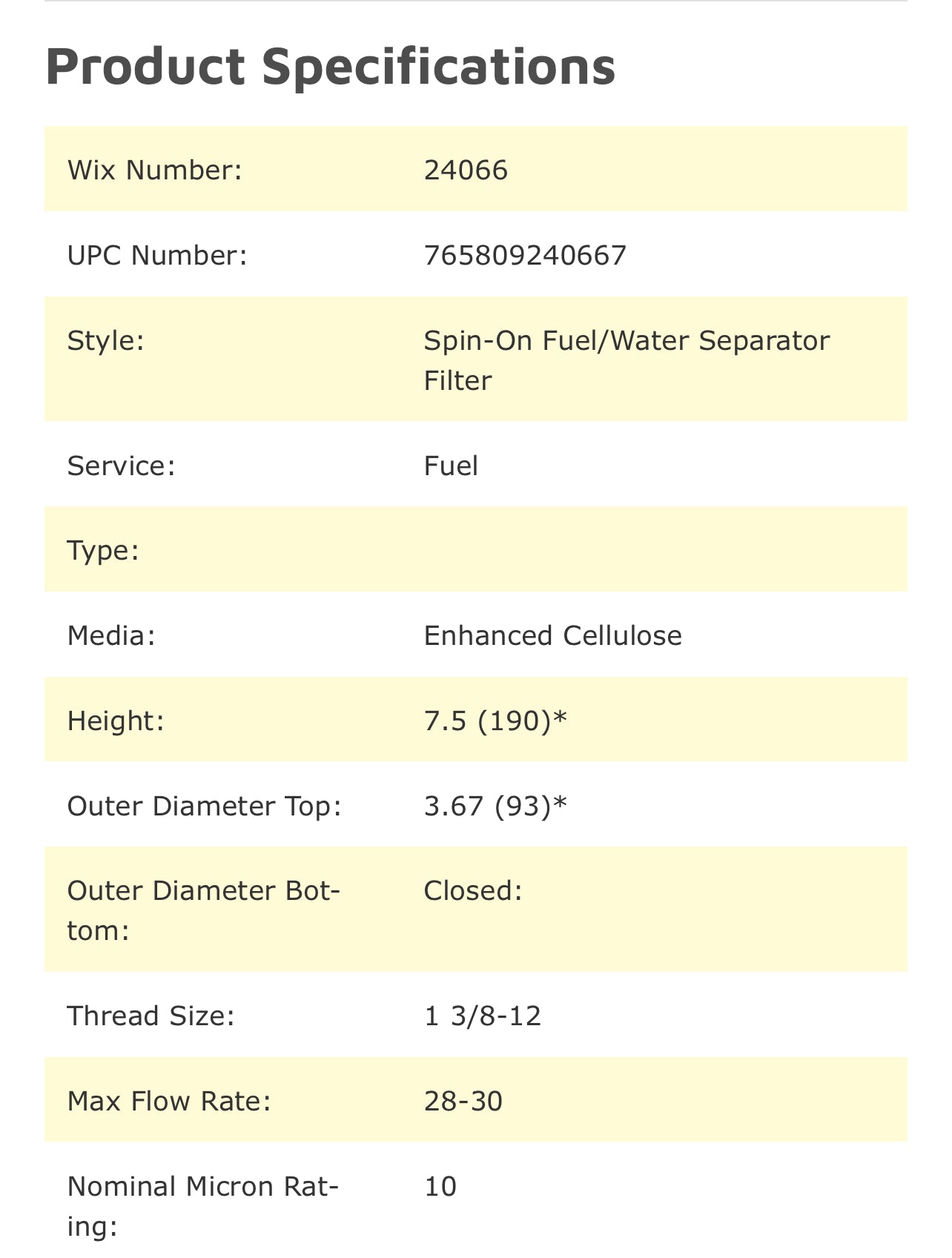Click the Service value Fuel
Screen dimensions: 952x1258
pyautogui.click(x=451, y=466)
